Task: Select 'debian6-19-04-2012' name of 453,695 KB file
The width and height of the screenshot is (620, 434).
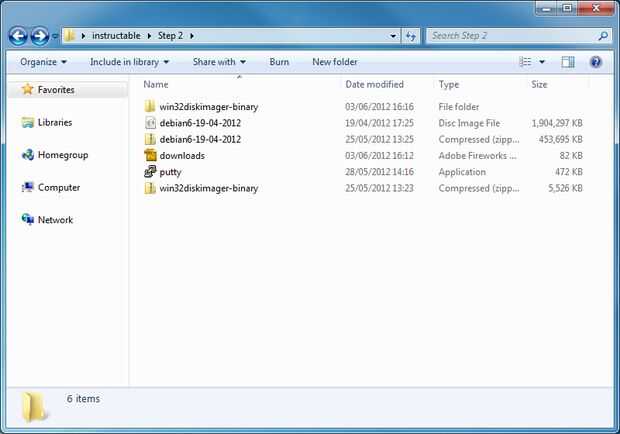Action: (200, 140)
